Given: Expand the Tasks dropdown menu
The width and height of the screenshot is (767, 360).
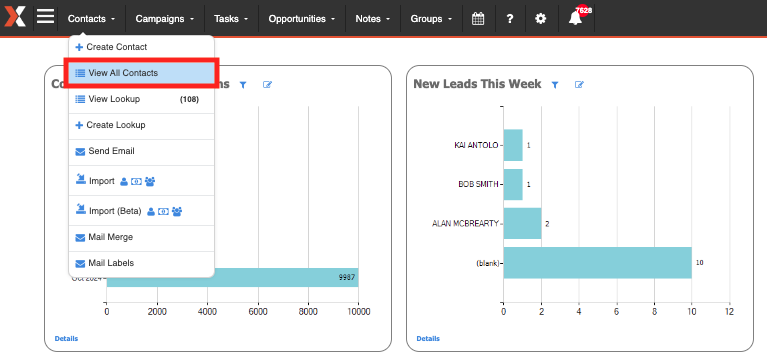Looking at the screenshot, I should [x=231, y=19].
